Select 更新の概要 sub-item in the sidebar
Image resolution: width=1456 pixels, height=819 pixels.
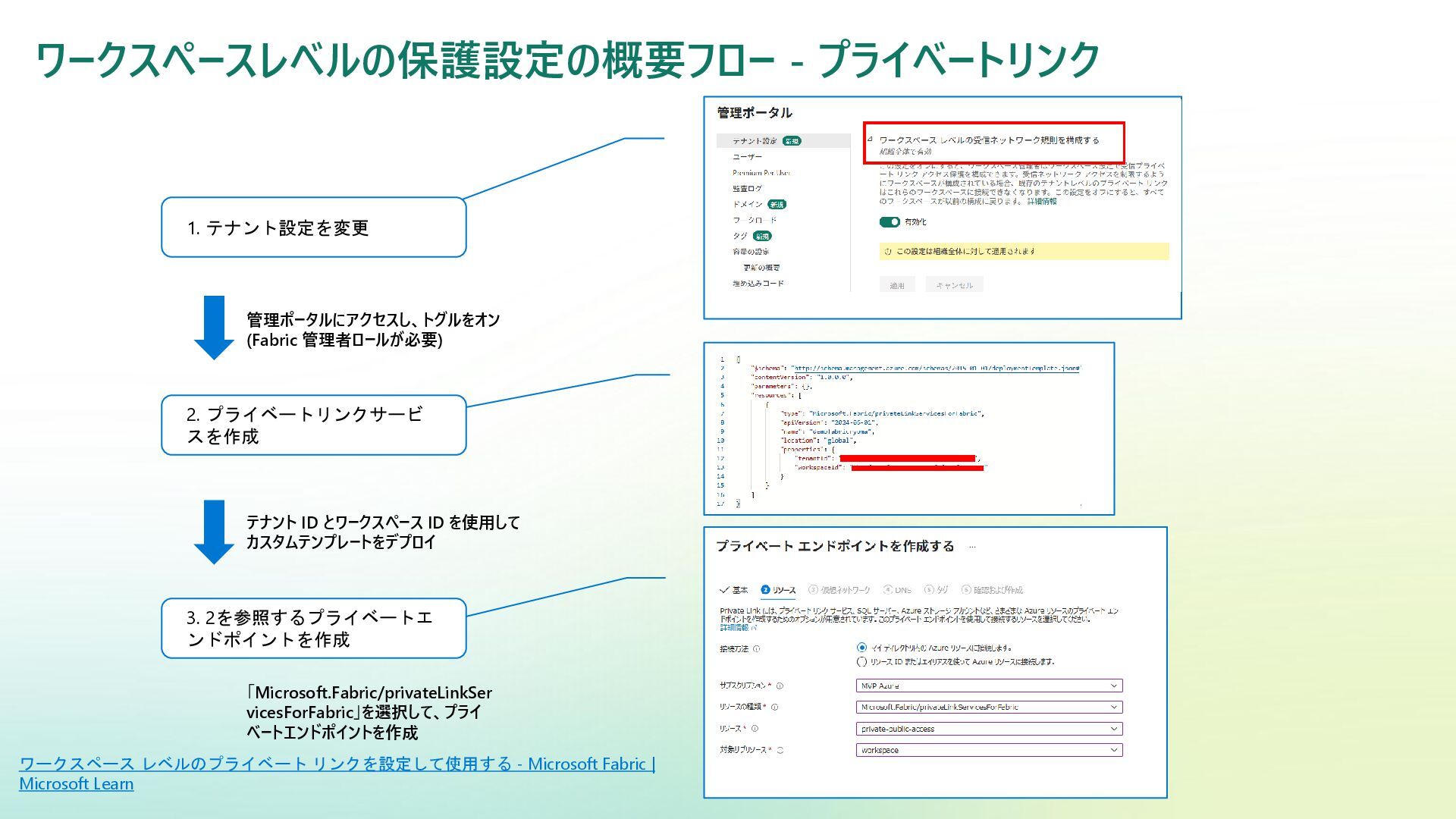(761, 268)
